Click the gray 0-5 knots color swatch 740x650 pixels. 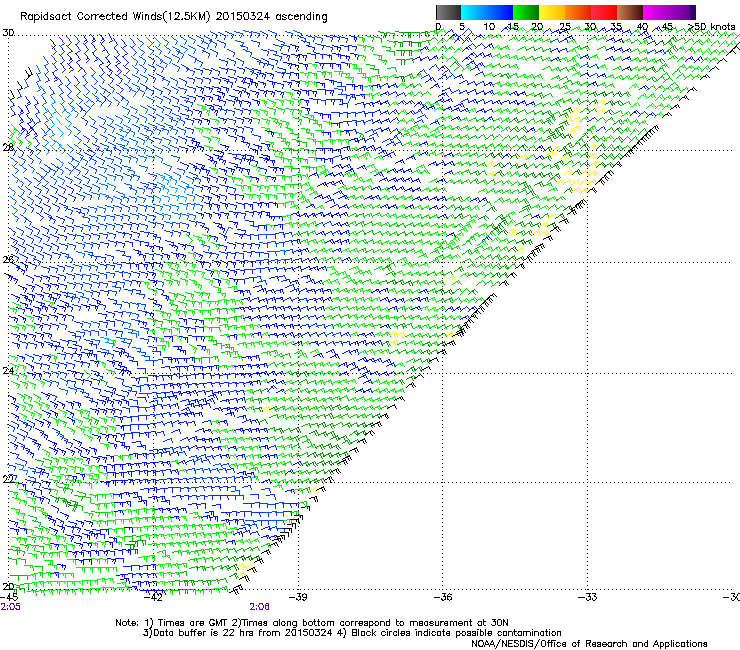click(448, 12)
